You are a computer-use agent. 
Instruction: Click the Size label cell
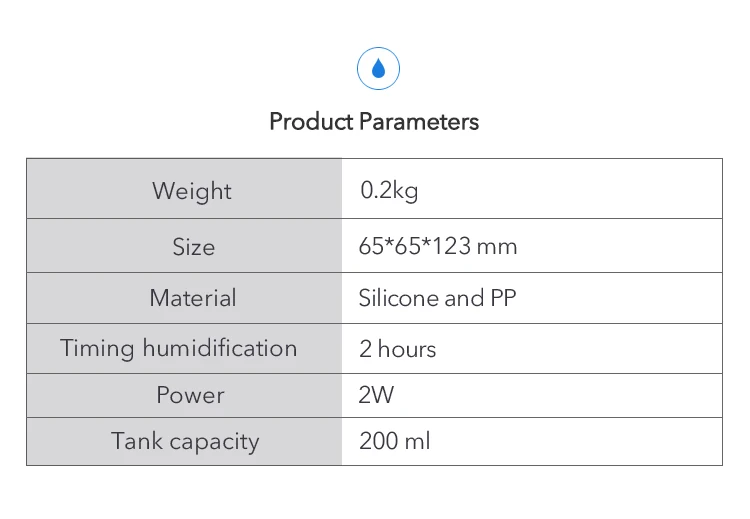coord(185,246)
